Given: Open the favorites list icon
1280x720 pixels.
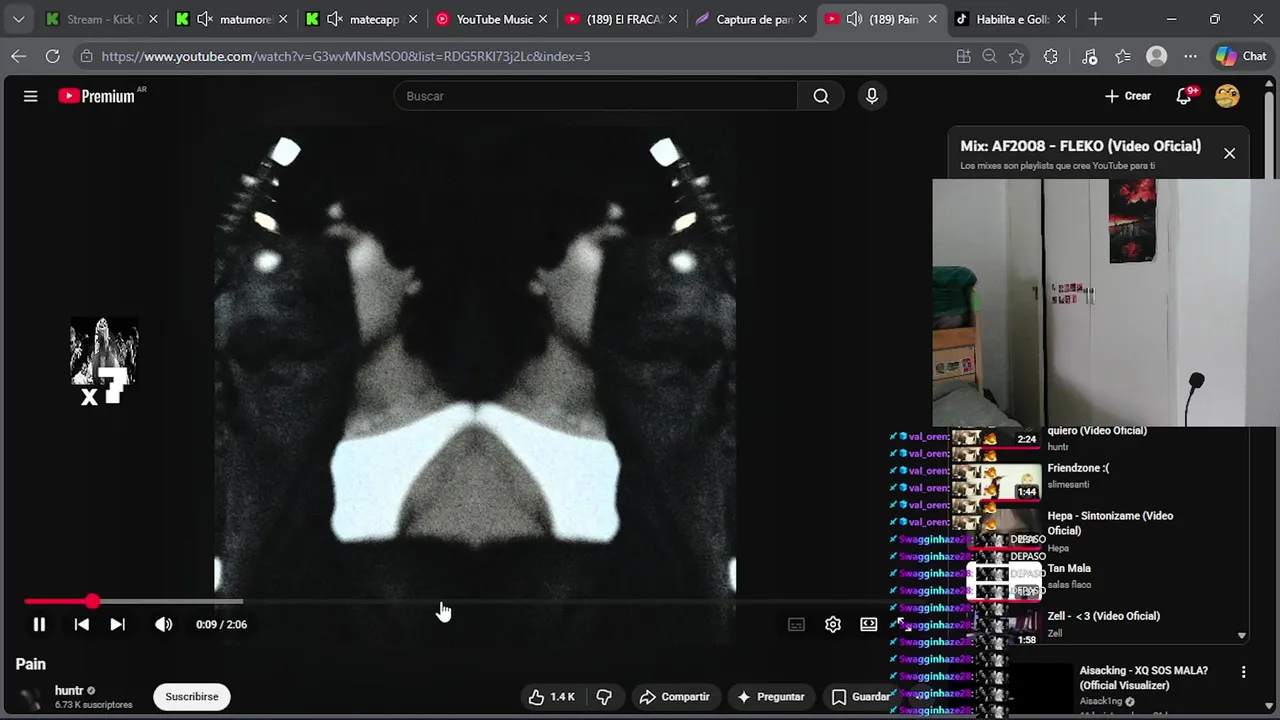Looking at the screenshot, I should (x=1123, y=56).
